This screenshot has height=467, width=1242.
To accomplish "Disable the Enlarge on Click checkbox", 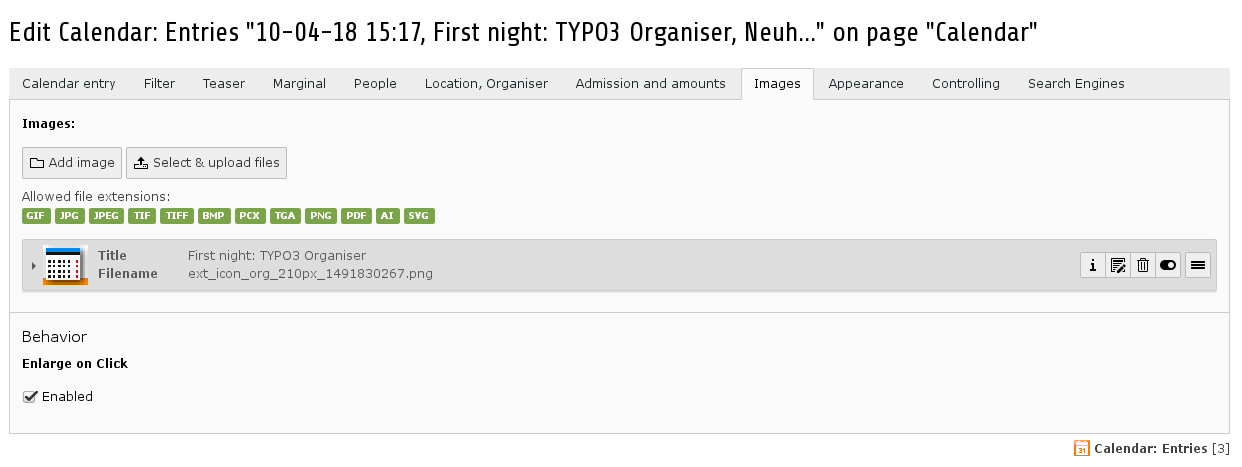I will coord(30,397).
